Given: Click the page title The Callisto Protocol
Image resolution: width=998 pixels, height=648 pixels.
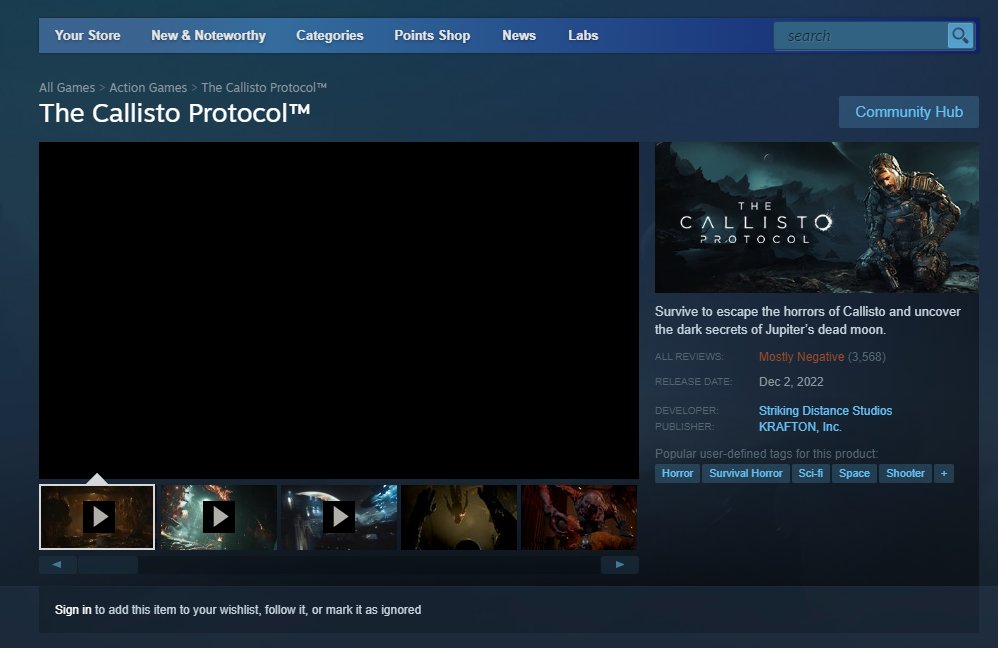Looking at the screenshot, I should 175,113.
